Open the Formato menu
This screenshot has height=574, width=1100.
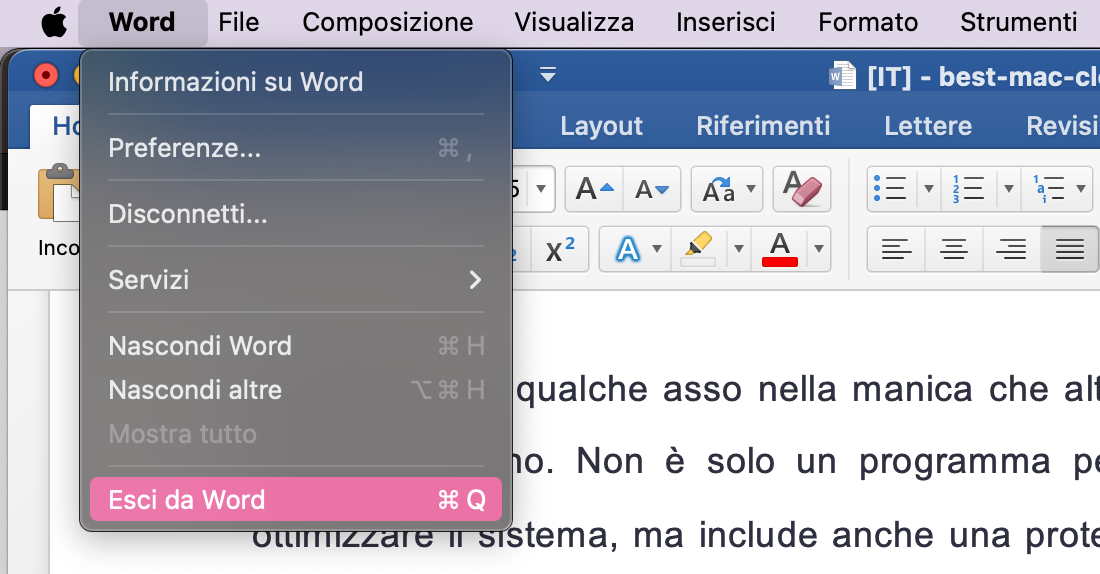click(x=868, y=22)
